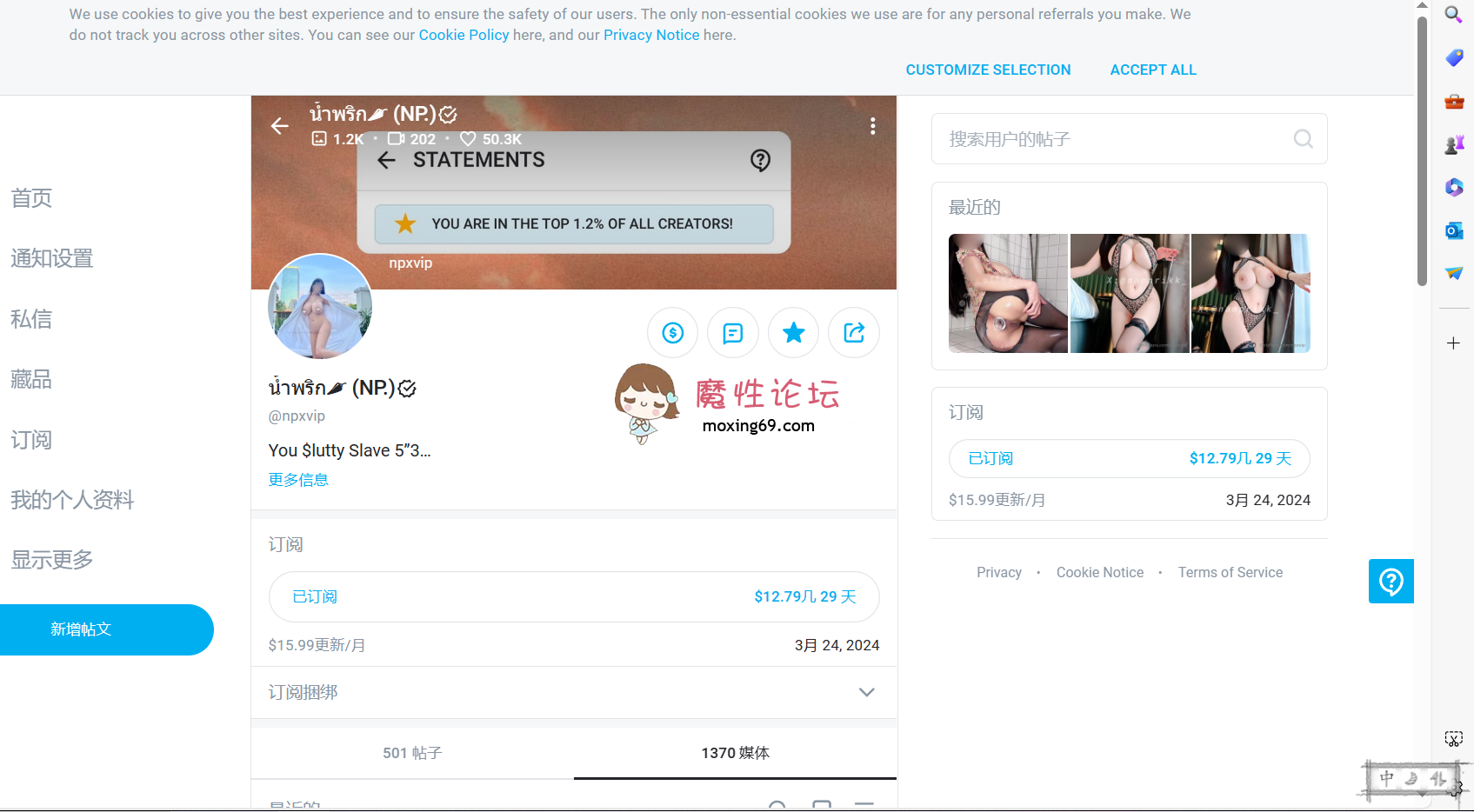Expand the bio with 更多信息
This screenshot has width=1474, height=812.
click(x=298, y=479)
